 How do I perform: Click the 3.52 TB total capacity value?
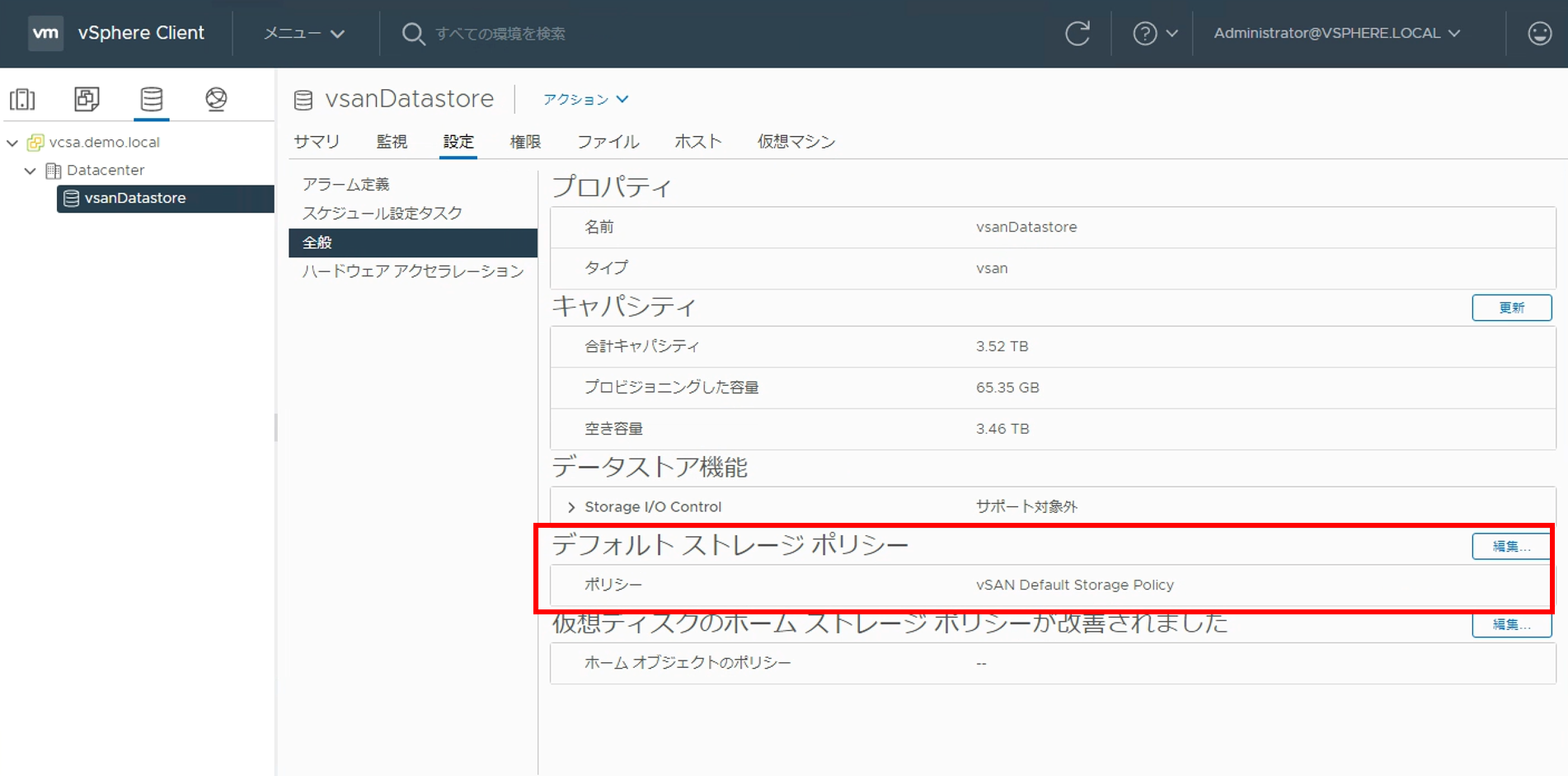(x=1002, y=346)
